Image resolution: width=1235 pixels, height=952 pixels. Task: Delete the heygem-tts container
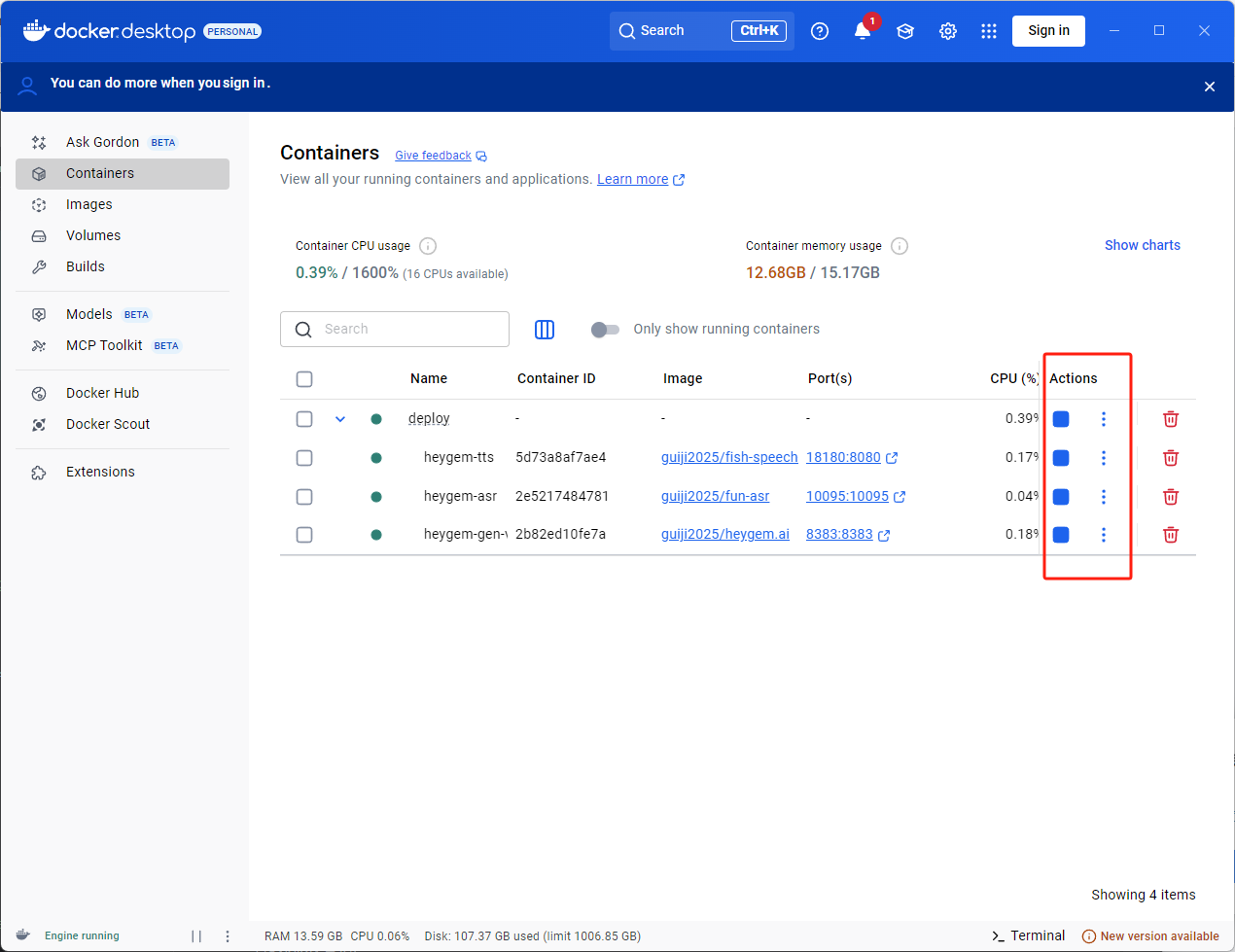1171,458
